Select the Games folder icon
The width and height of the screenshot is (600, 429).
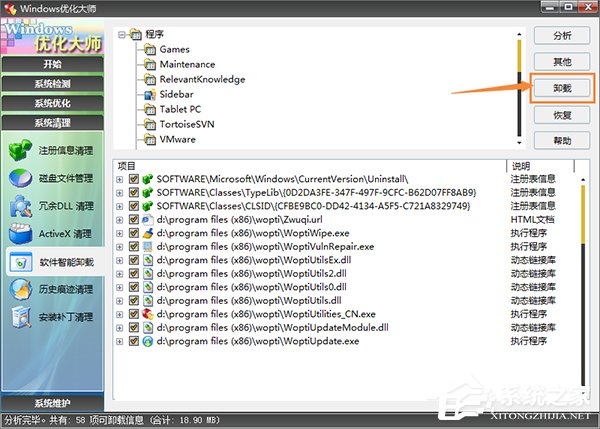click(x=150, y=49)
